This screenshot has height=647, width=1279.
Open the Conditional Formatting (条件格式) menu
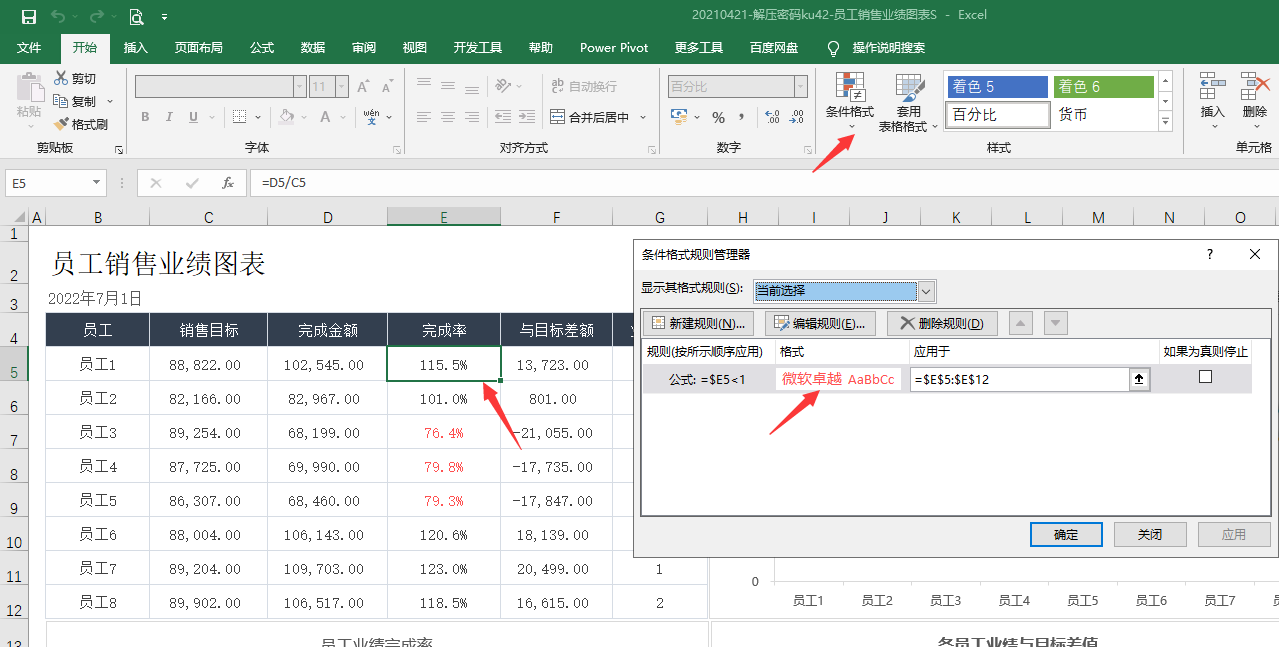point(850,100)
